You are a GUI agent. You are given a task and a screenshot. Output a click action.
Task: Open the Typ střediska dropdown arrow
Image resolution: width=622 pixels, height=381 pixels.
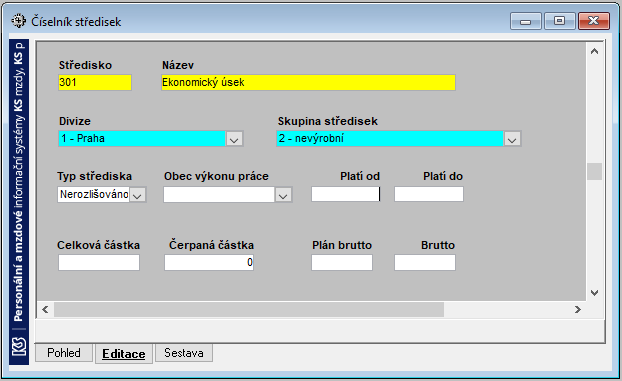(137, 195)
